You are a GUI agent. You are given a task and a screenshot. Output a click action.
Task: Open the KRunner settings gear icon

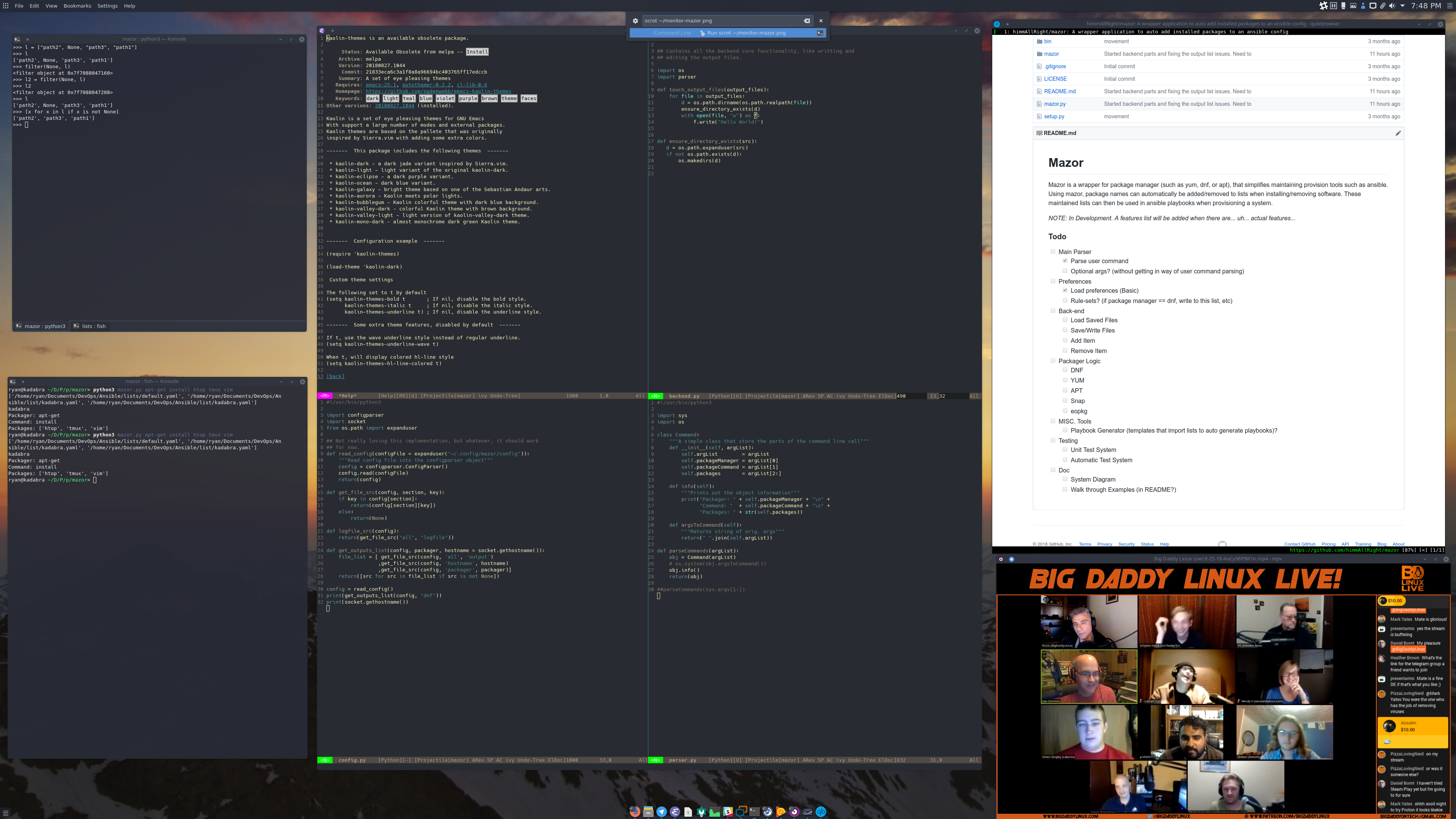click(x=635, y=21)
